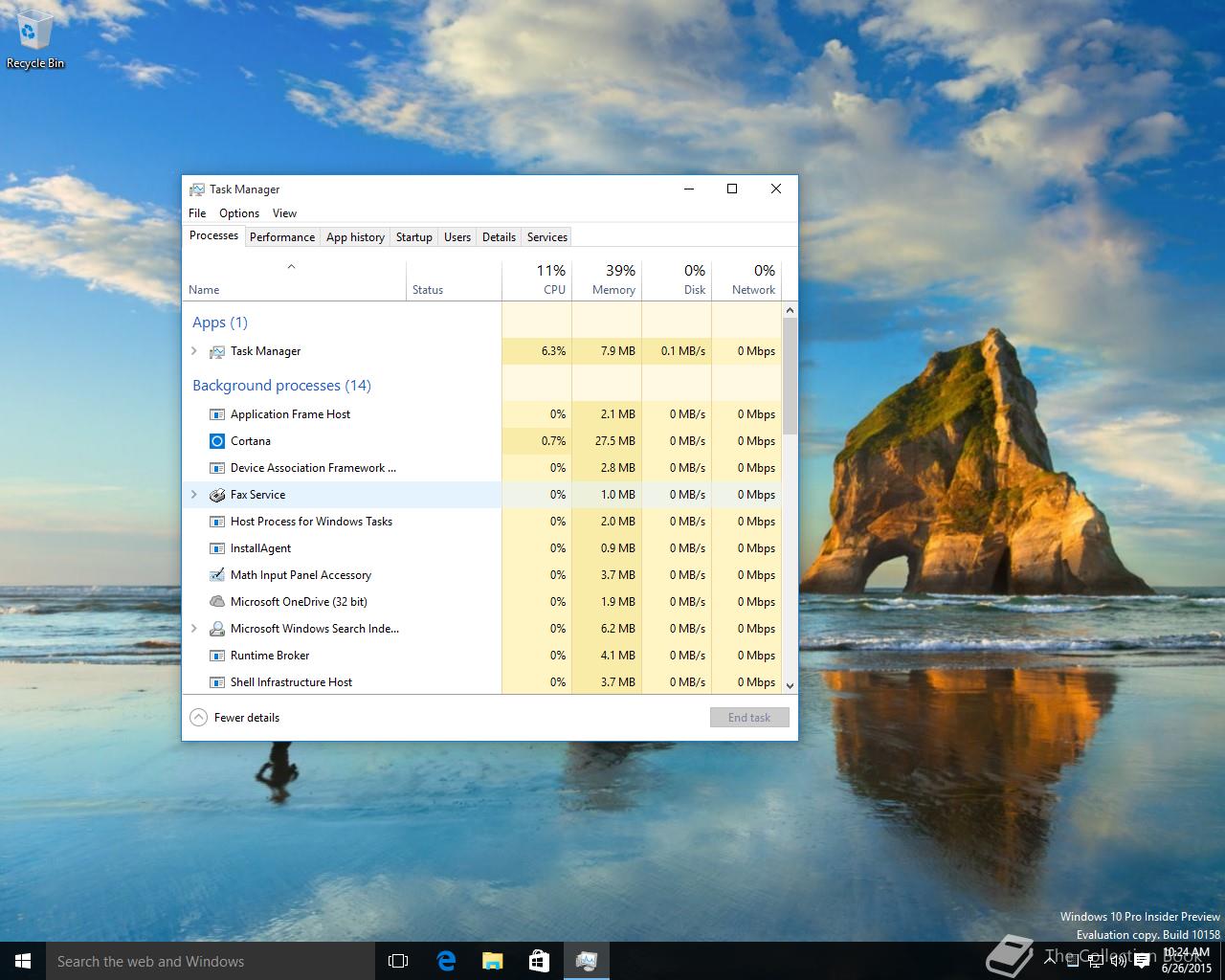Expand the Task Manager app row
Screen dimensions: 1225x980
(194, 351)
